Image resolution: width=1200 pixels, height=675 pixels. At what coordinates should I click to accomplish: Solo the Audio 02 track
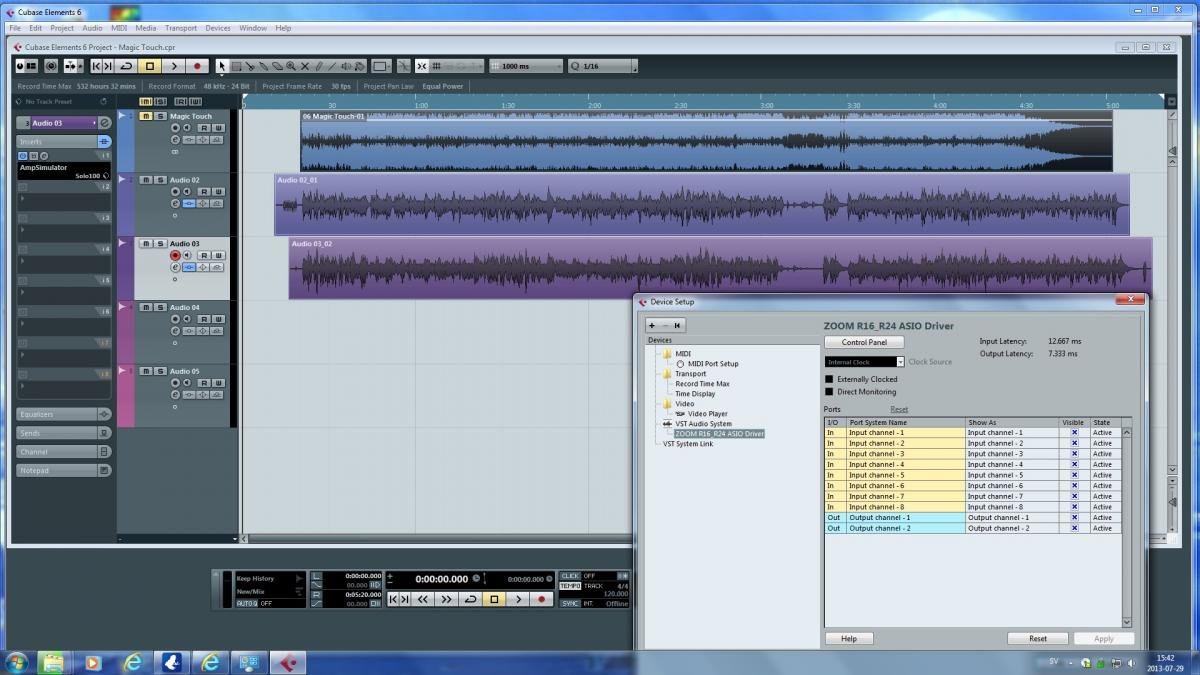pyautogui.click(x=160, y=180)
